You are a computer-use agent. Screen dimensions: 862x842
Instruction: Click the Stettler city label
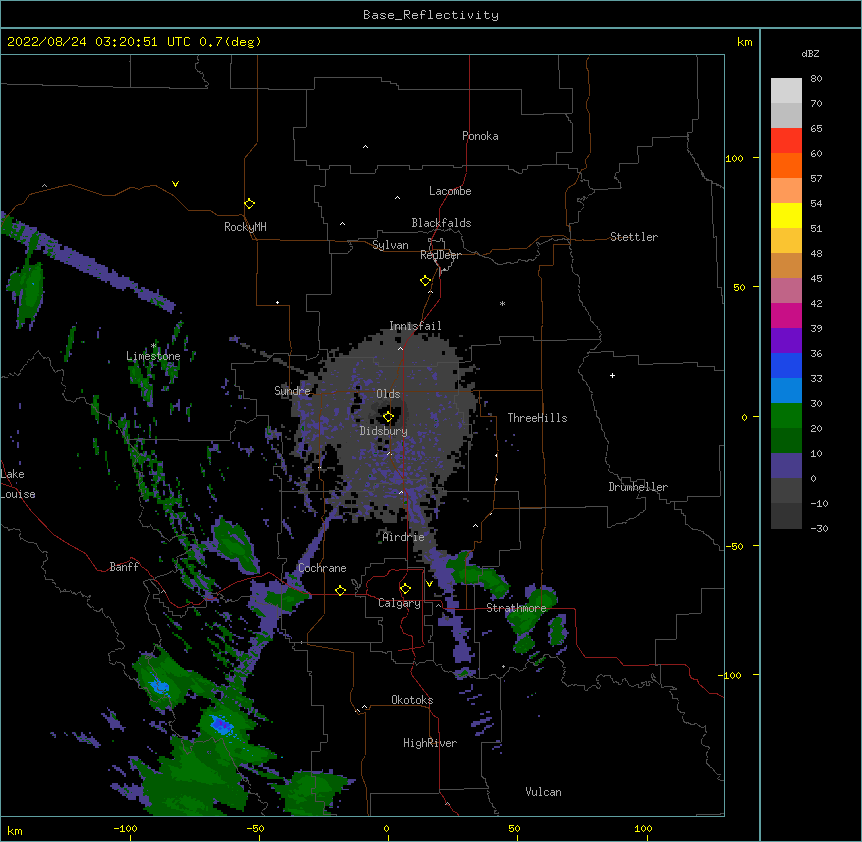point(633,237)
